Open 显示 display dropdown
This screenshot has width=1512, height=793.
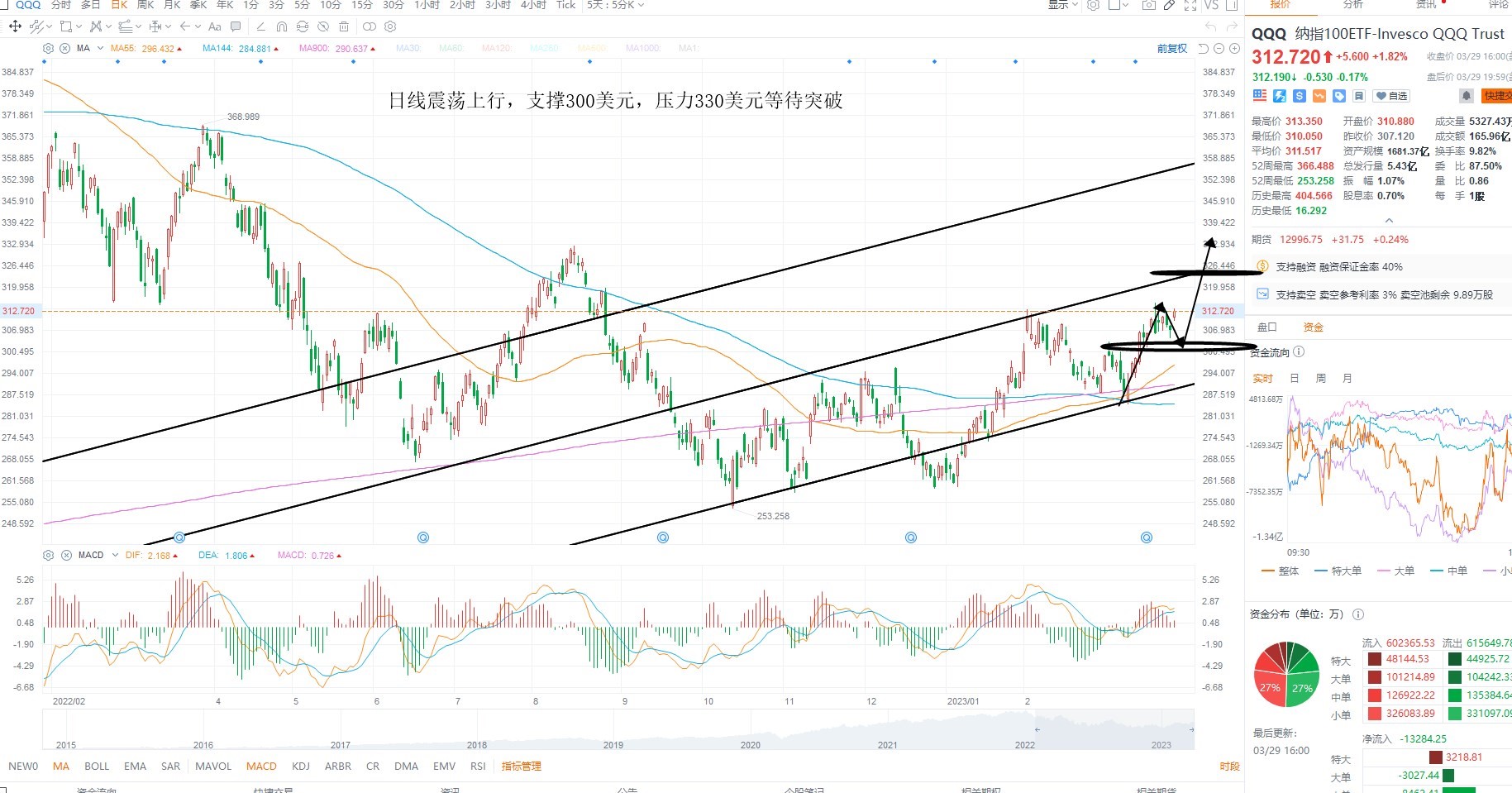[1063, 5]
